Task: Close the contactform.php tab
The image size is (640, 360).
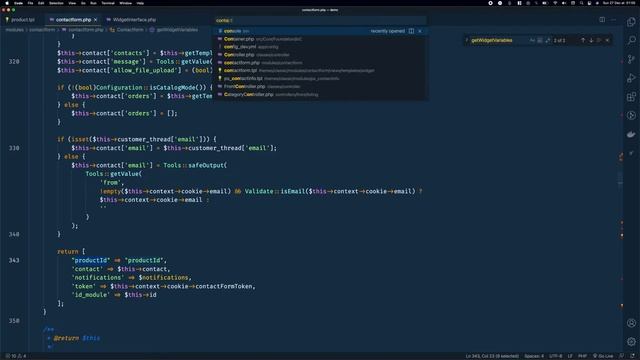Action: [96, 20]
